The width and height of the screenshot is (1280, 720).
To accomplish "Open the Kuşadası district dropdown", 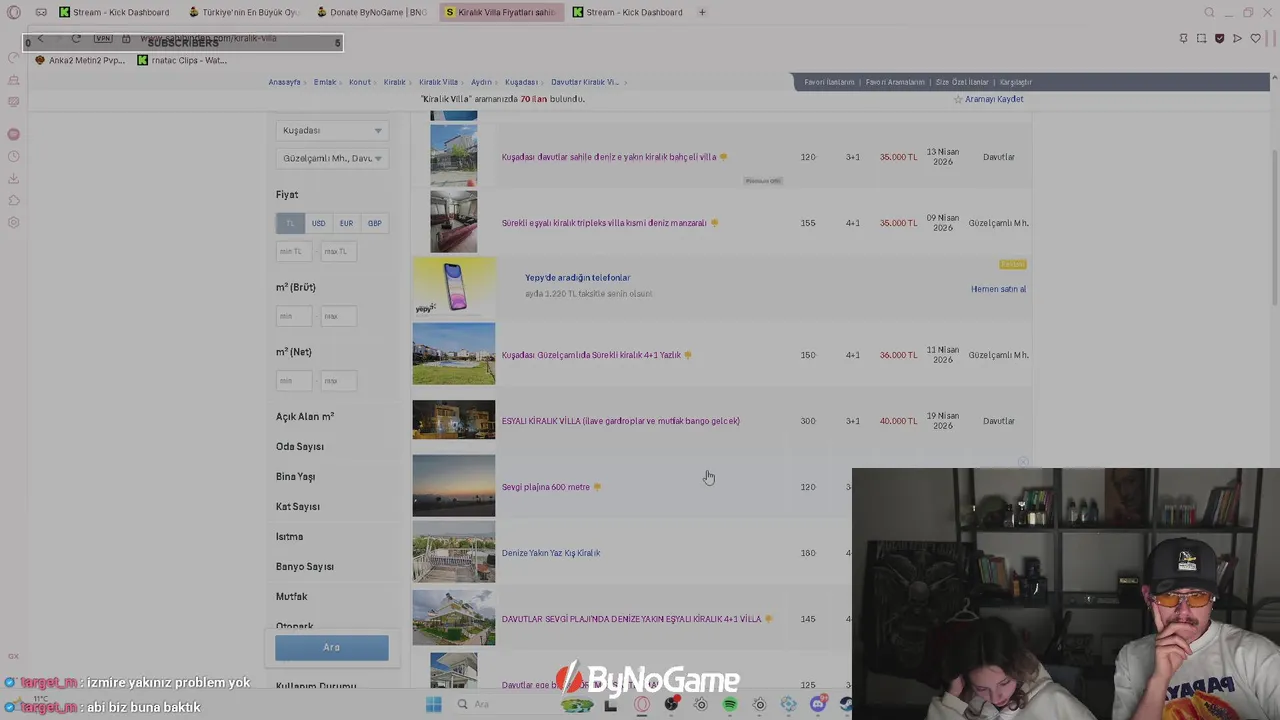I will click(330, 130).
